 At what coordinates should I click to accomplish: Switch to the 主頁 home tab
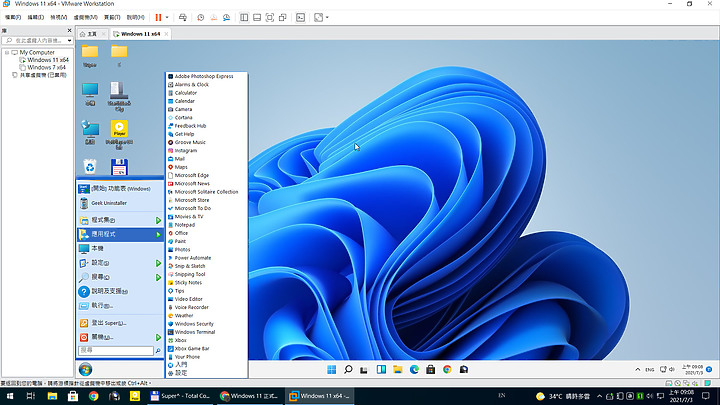[x=91, y=34]
